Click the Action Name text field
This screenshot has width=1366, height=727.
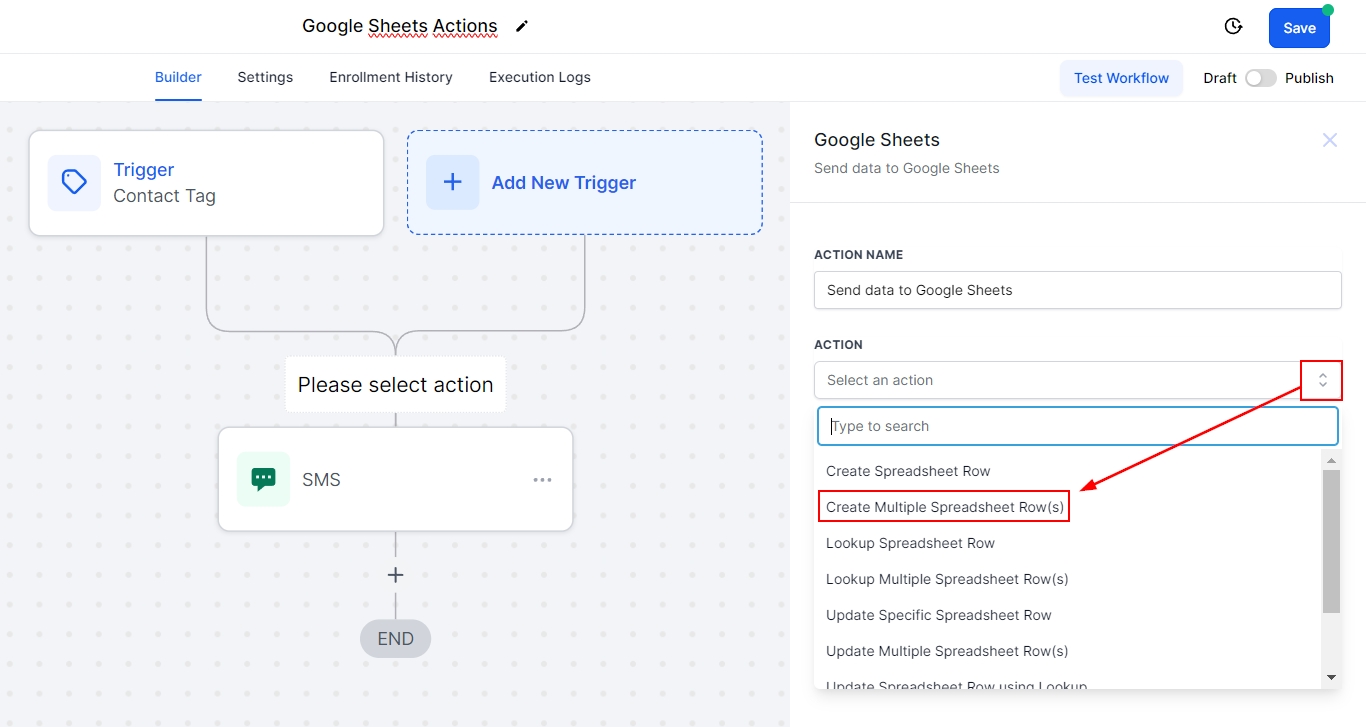(x=1077, y=290)
